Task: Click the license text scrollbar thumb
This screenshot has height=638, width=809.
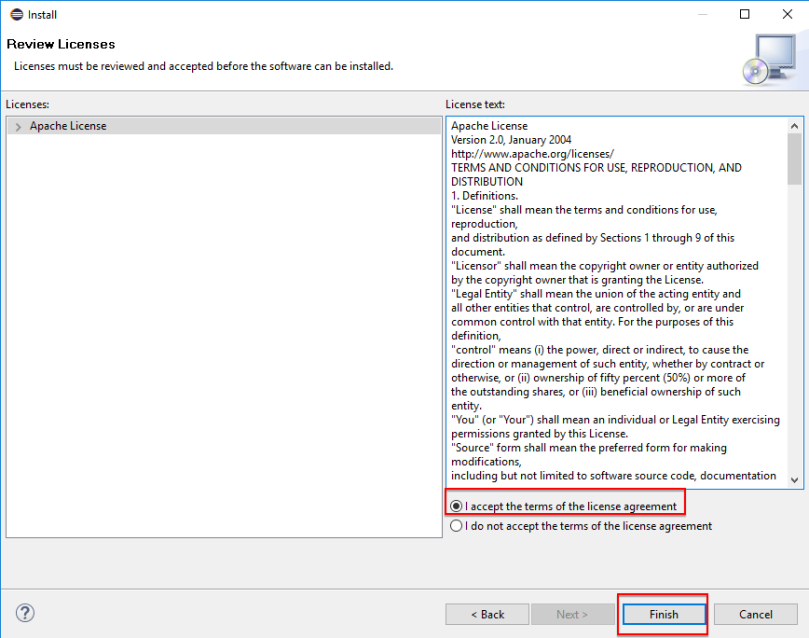Action: [x=795, y=159]
